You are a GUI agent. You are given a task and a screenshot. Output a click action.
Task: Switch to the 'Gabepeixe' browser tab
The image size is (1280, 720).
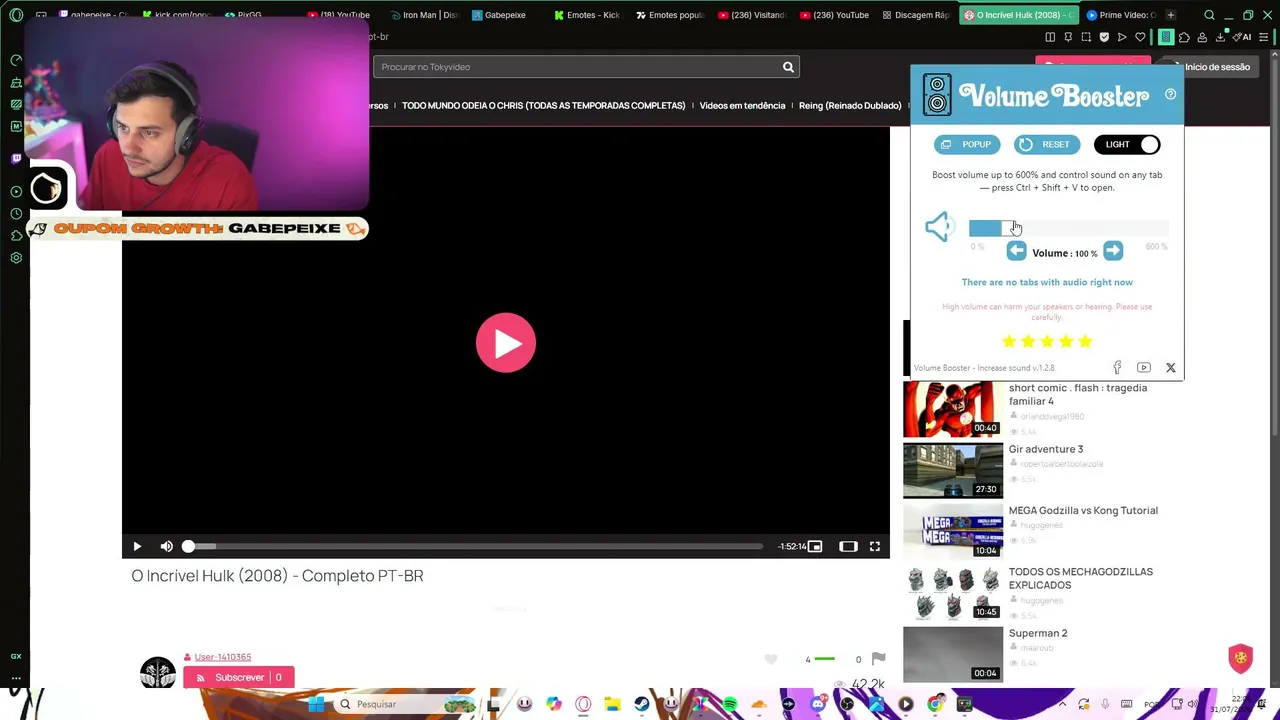click(x=499, y=15)
